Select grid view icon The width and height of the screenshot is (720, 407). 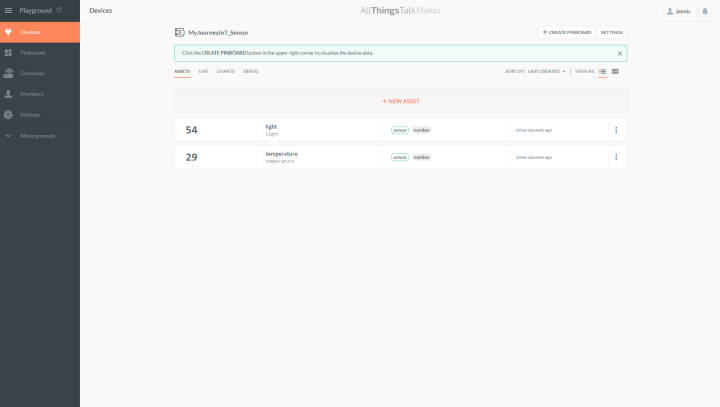click(x=615, y=71)
